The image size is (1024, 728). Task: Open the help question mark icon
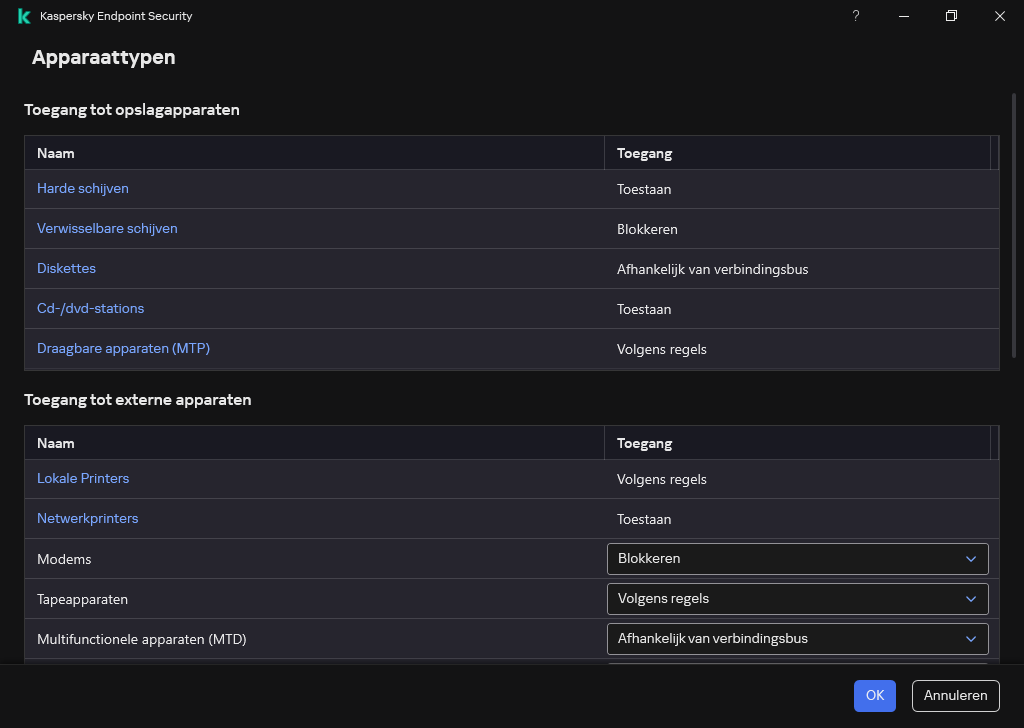[855, 16]
